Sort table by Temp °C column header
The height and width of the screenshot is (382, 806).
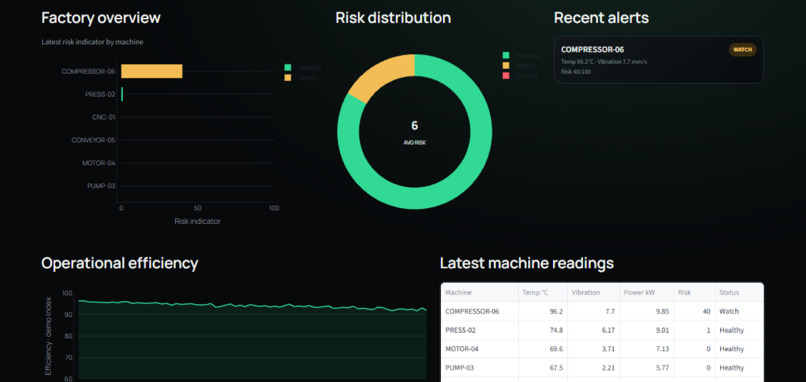(x=543, y=293)
